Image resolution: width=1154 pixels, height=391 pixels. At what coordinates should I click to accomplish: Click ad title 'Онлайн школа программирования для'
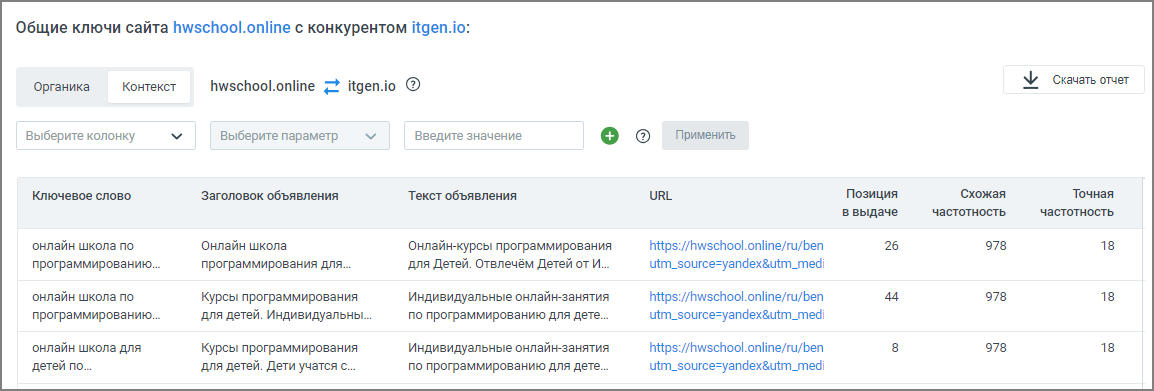(x=276, y=254)
